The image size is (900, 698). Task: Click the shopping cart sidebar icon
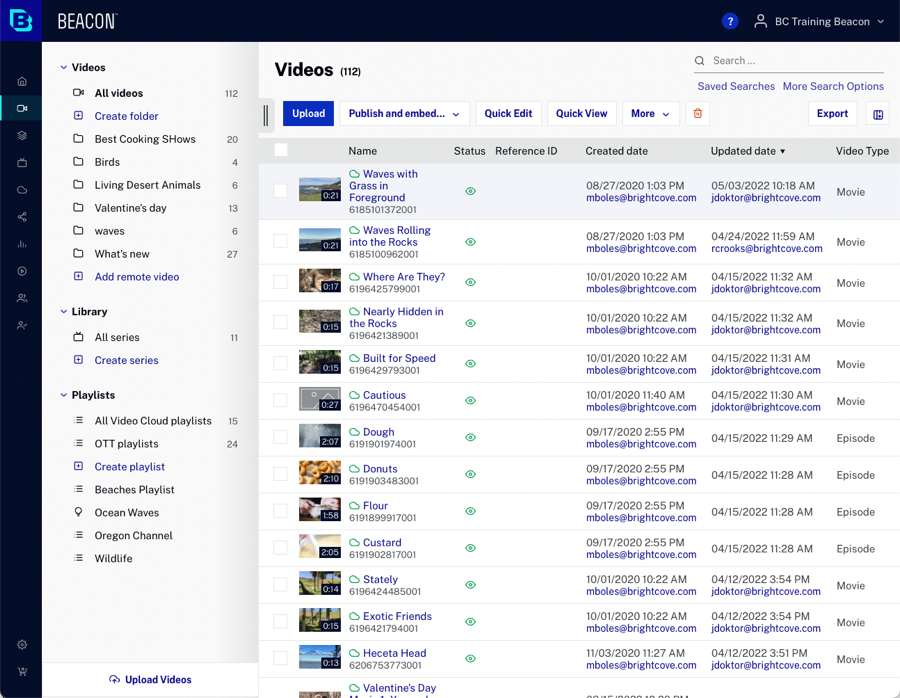(22, 672)
